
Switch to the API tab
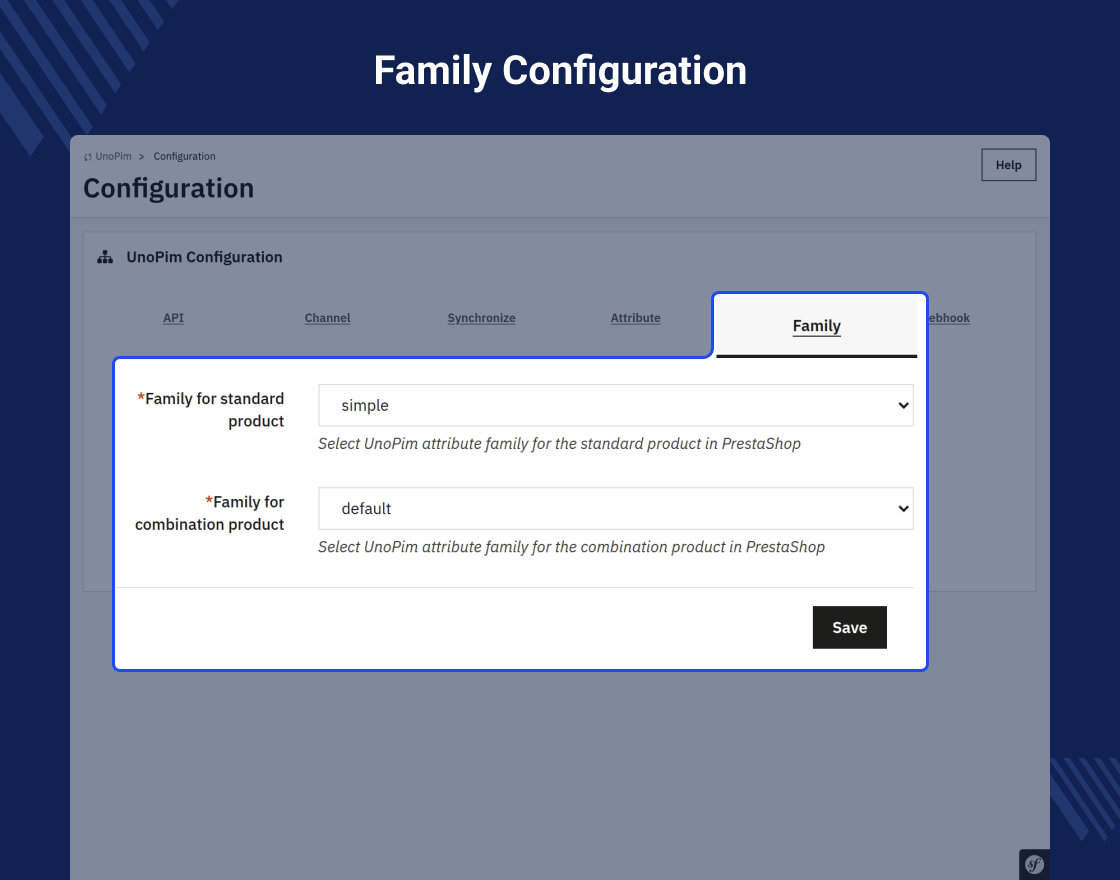174,318
